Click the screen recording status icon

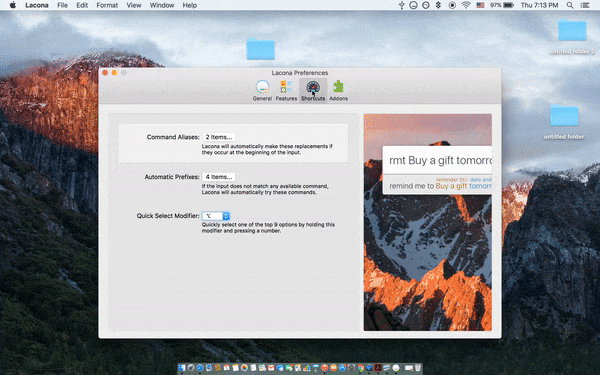click(x=452, y=5)
